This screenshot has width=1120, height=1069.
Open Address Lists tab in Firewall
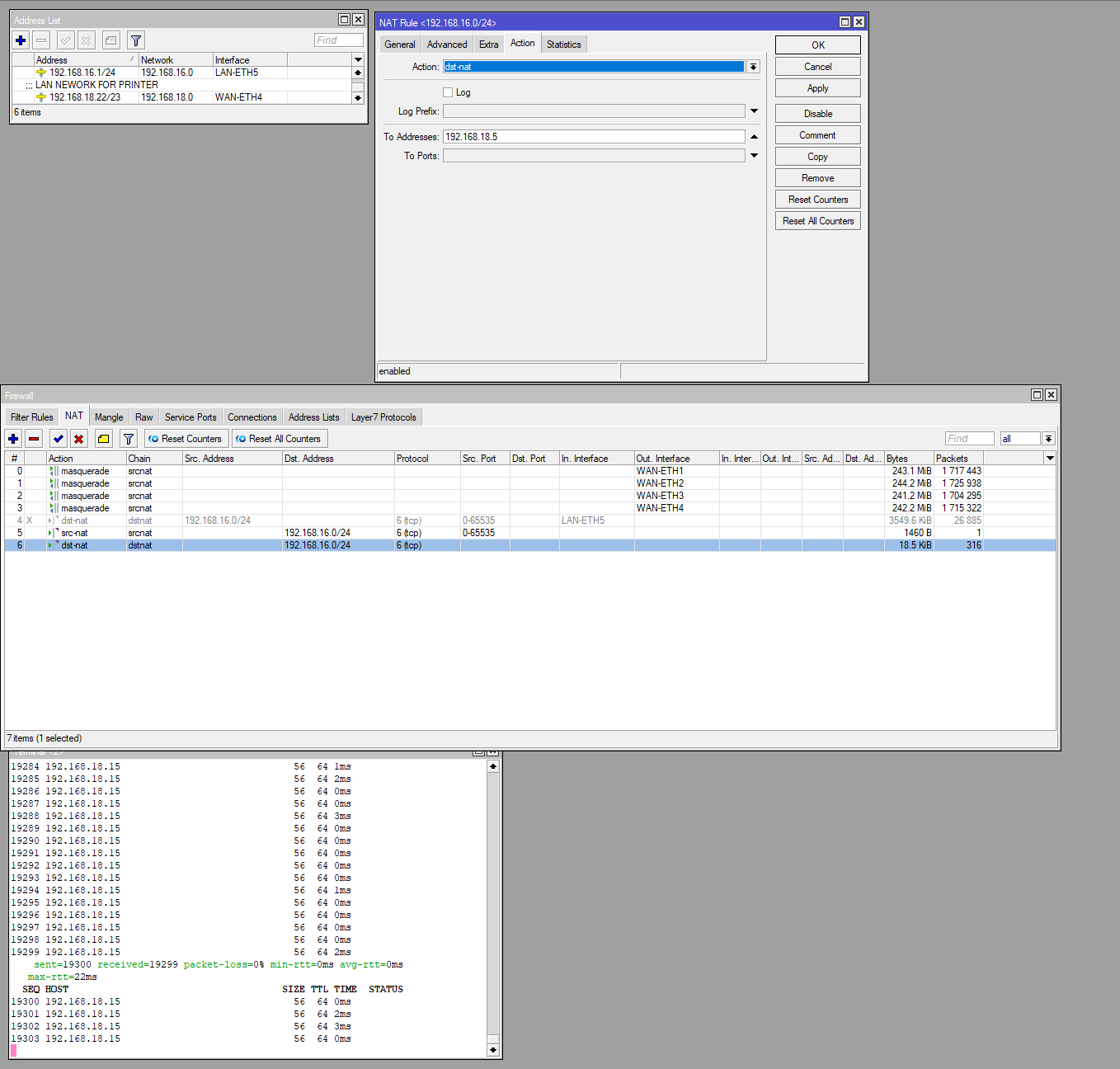pos(314,417)
